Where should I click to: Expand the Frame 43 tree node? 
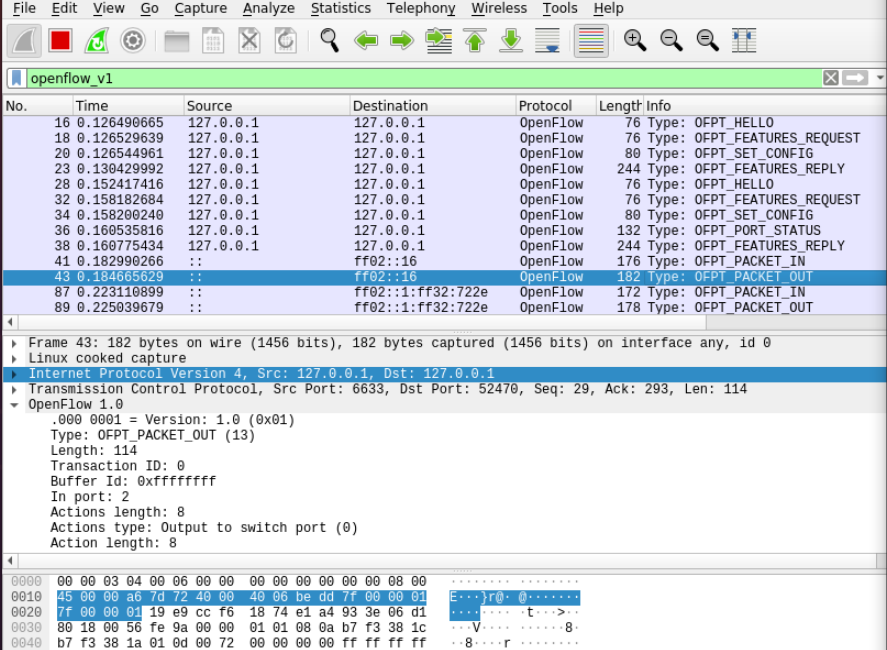point(14,343)
